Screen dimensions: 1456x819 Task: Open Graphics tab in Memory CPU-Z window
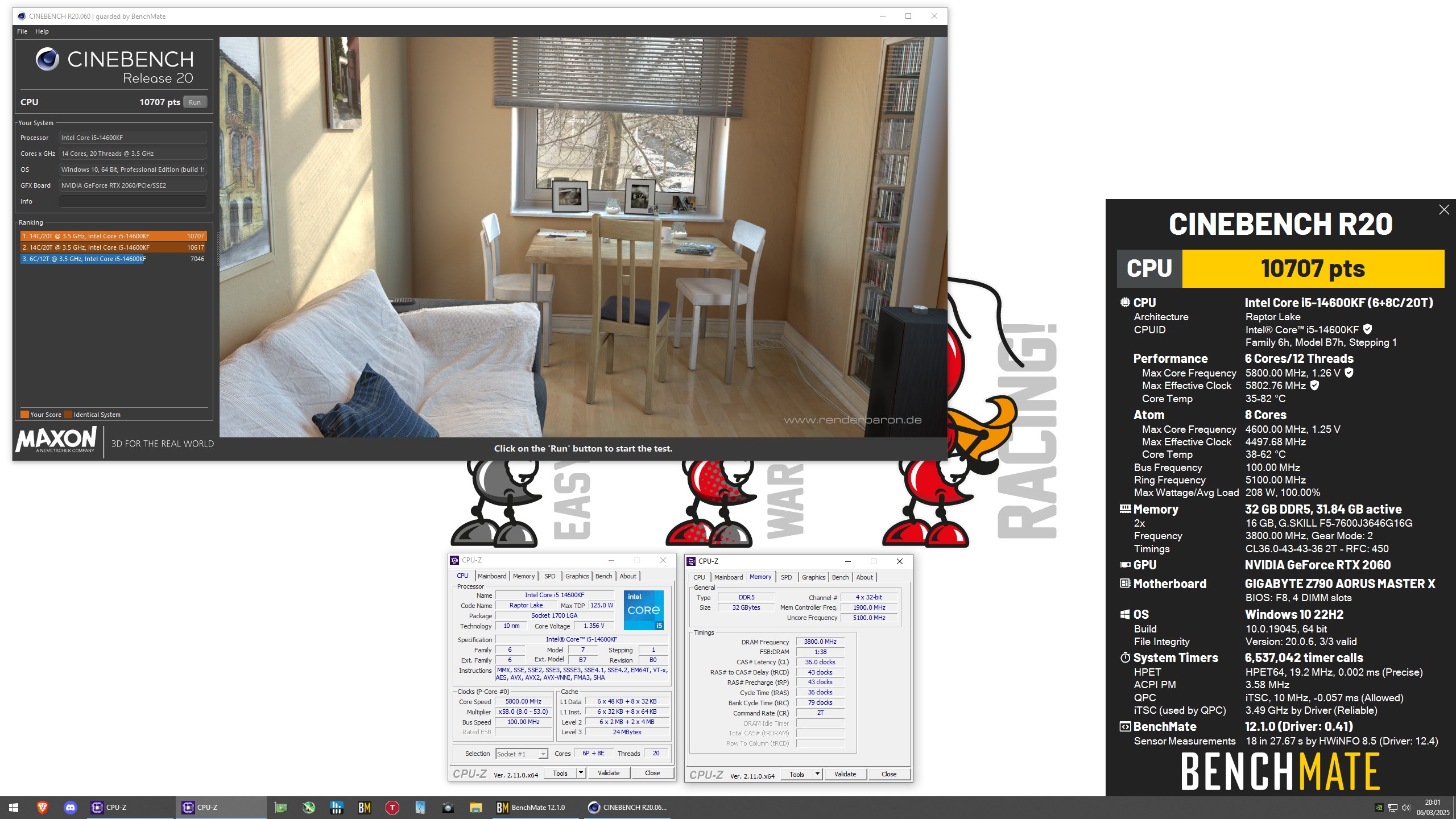[x=814, y=577]
